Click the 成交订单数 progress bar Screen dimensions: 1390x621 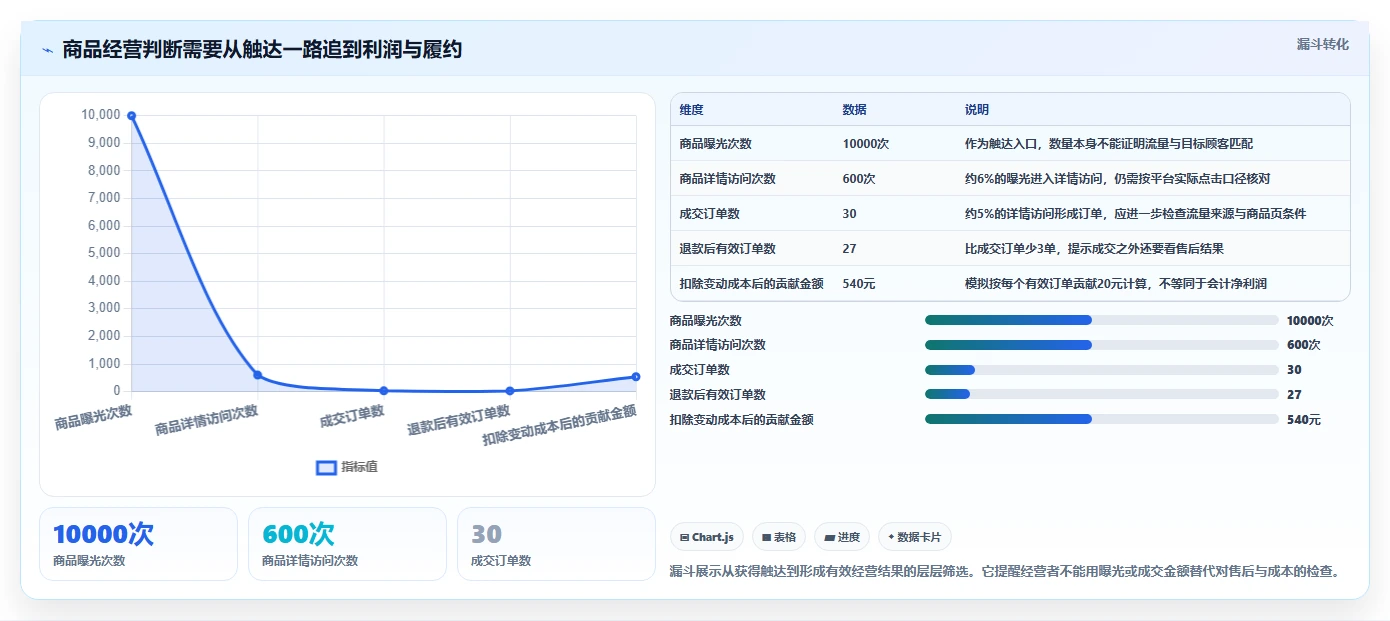click(x=1101, y=370)
